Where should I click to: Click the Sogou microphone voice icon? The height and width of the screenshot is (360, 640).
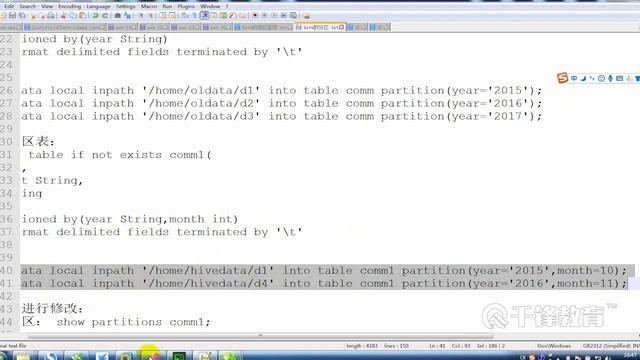(x=610, y=78)
